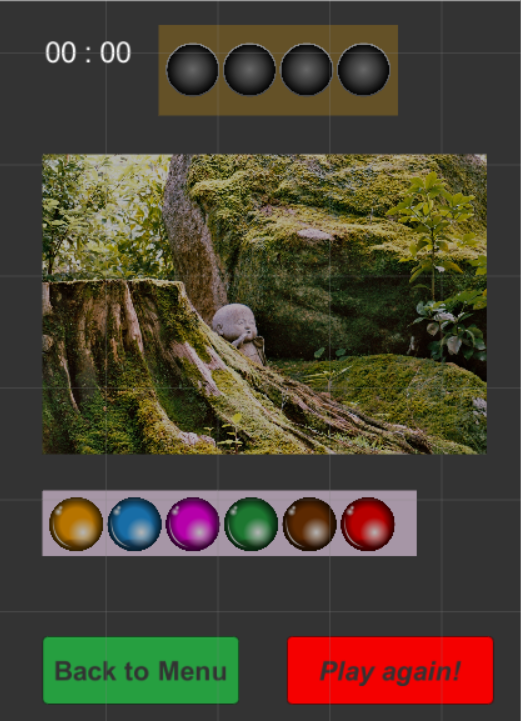Select the green ball in the palette
Viewport: 521px width, 721px height.
[251, 524]
